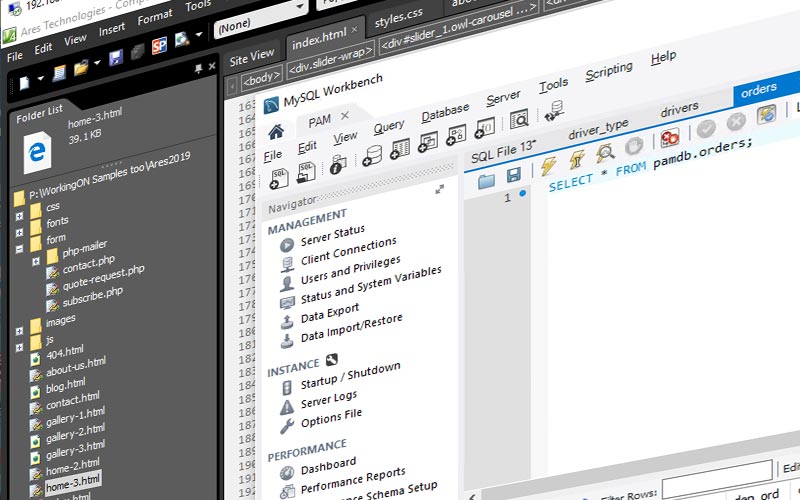
Task: Expand the js folder
Action: click(19, 347)
